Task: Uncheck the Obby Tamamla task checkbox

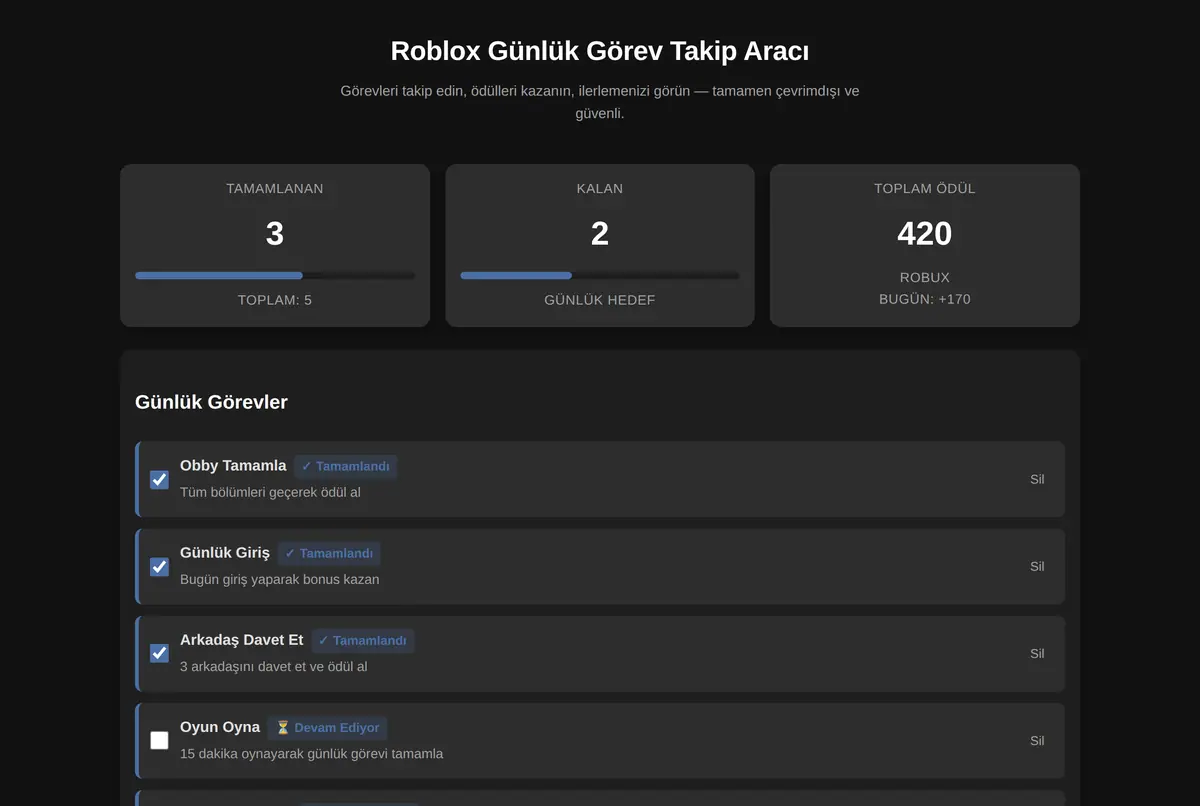Action: [159, 480]
